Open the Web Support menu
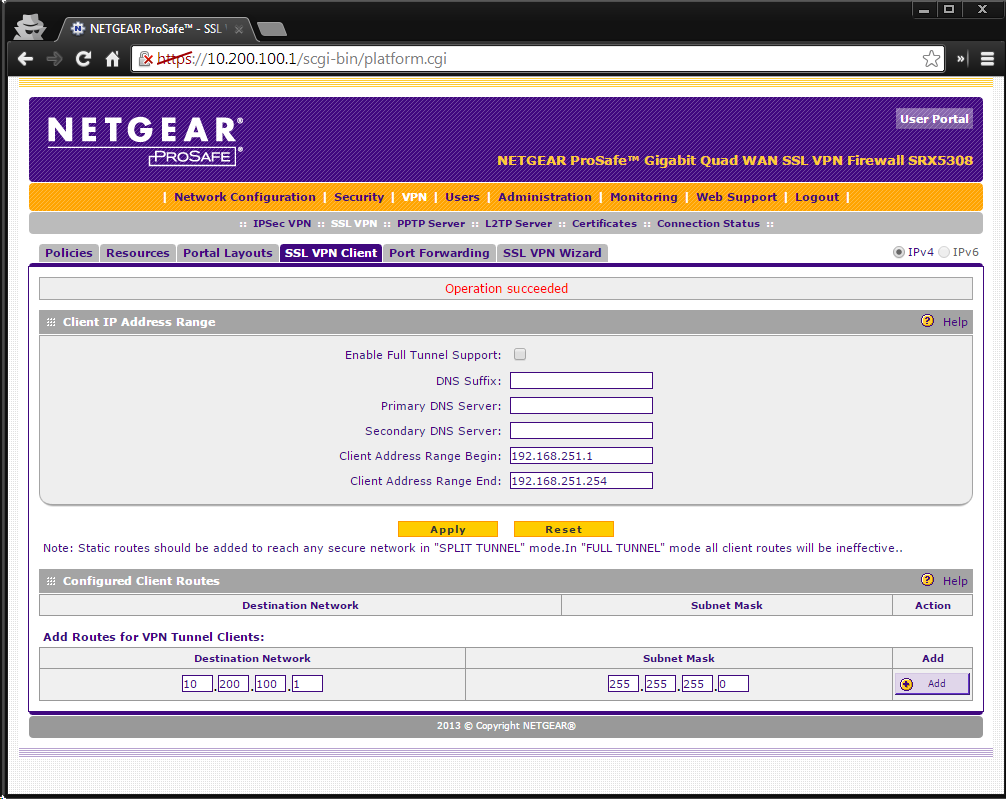1006x799 pixels. tap(737, 197)
